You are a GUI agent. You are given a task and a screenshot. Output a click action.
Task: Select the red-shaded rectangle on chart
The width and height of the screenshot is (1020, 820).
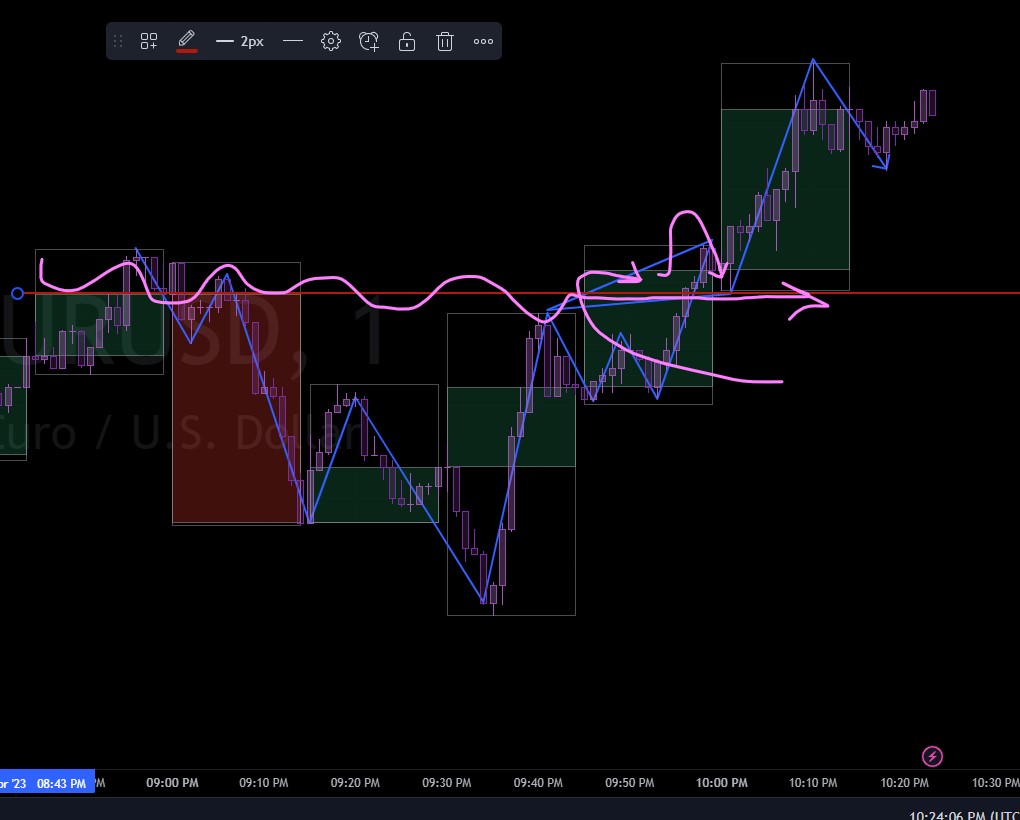236,408
